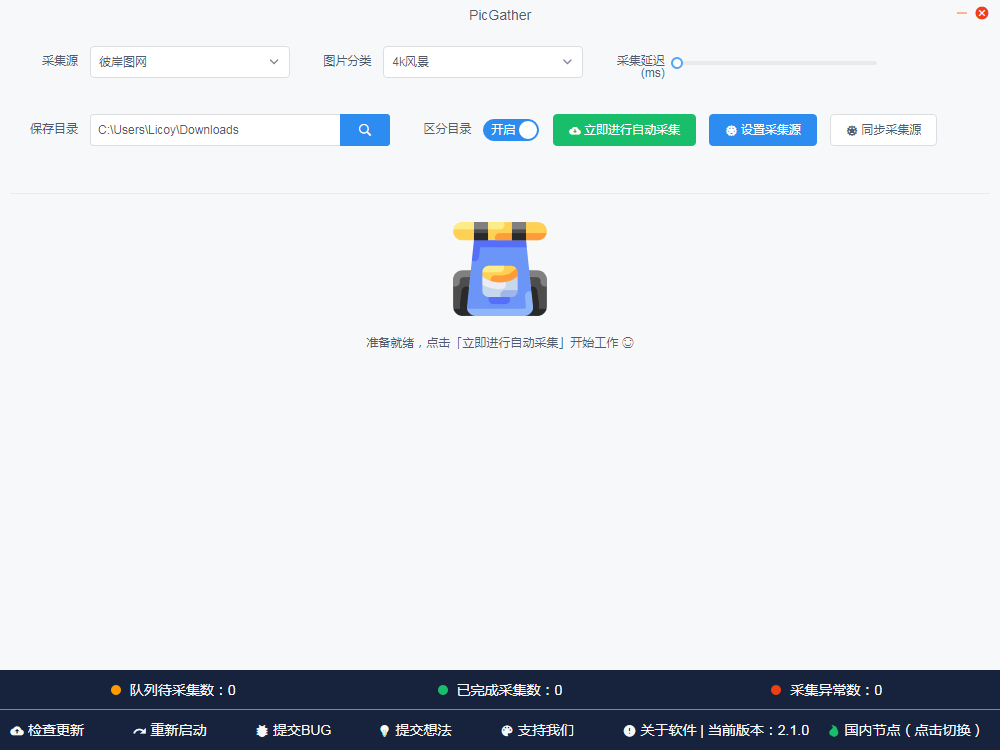
Task: Toggle the 区分目录 switch off
Action: (x=510, y=130)
